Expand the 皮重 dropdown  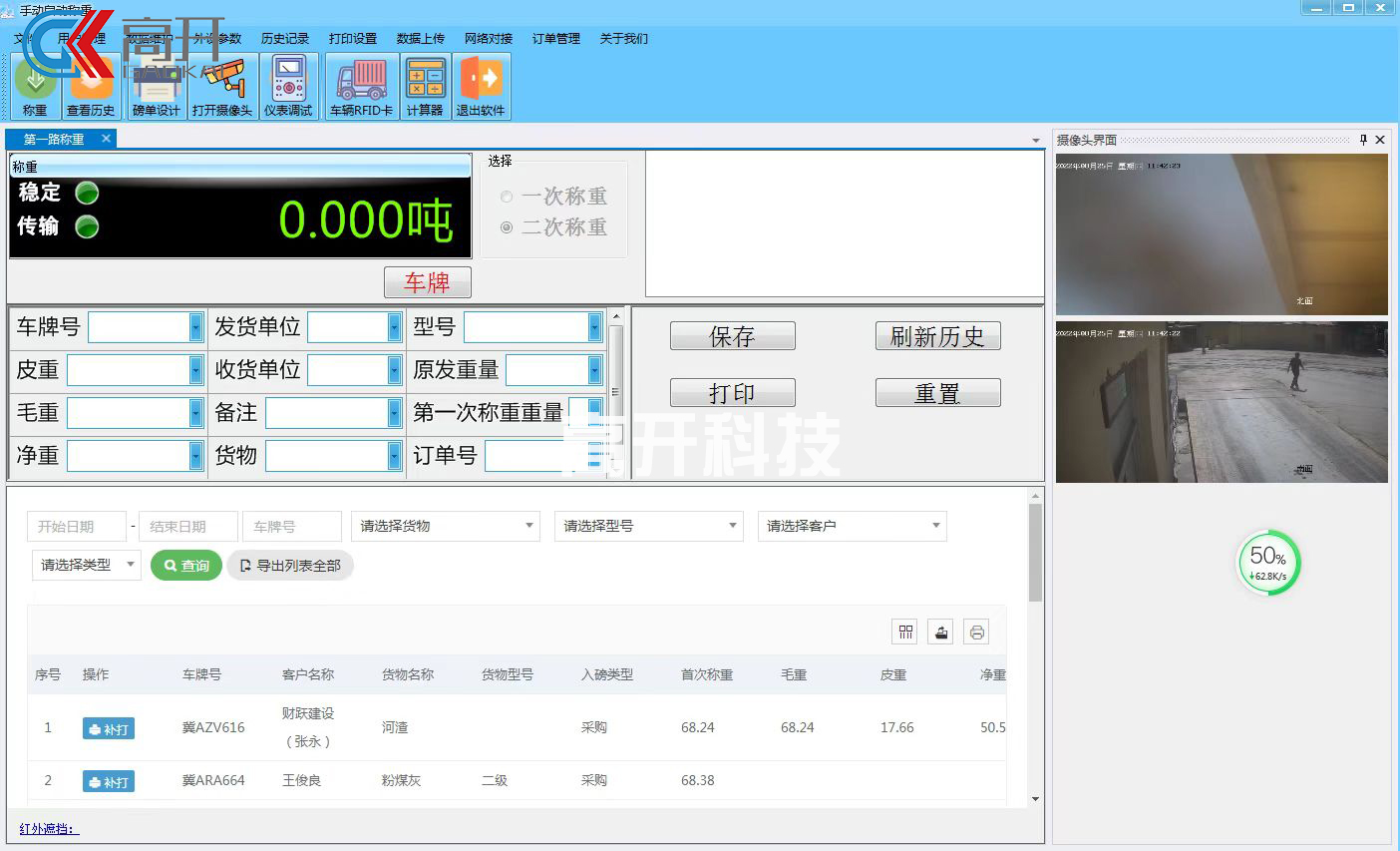point(195,370)
